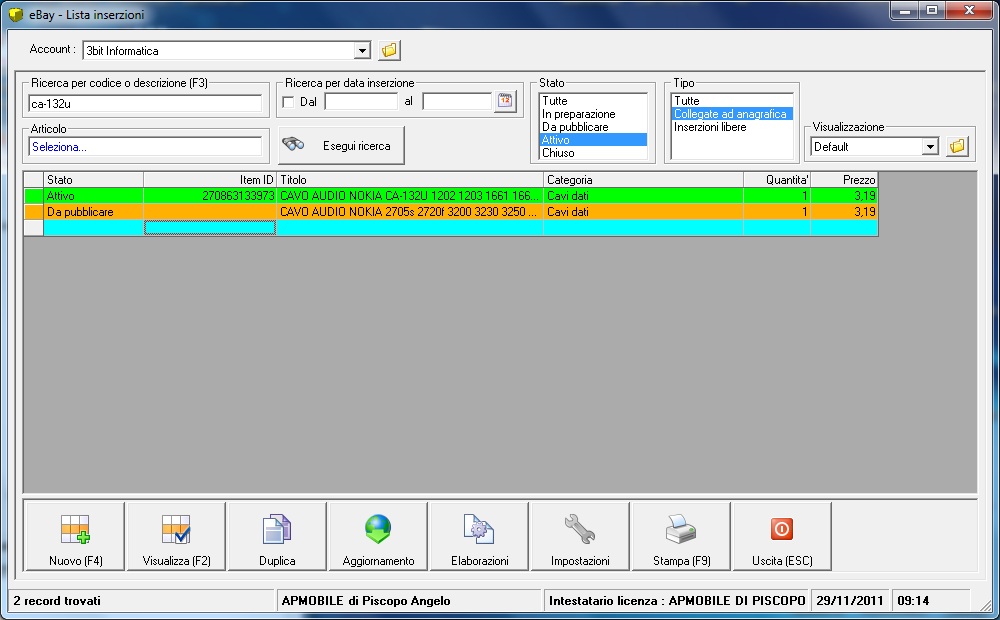Click the Da pubblicare cell in orange row
The width and height of the screenshot is (1000, 620).
(x=93, y=212)
